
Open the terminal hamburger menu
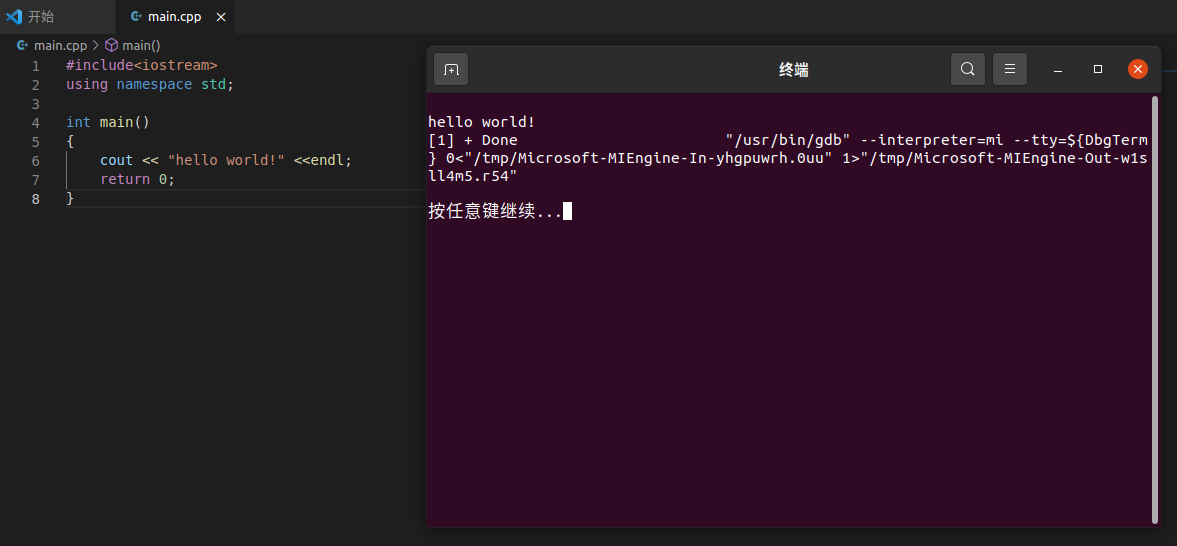1010,70
